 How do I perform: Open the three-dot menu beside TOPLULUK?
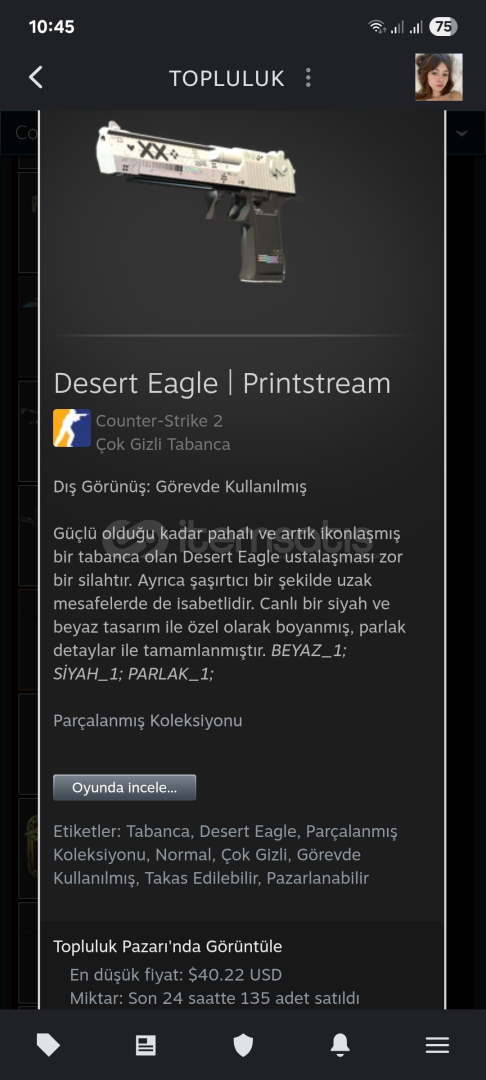point(308,78)
